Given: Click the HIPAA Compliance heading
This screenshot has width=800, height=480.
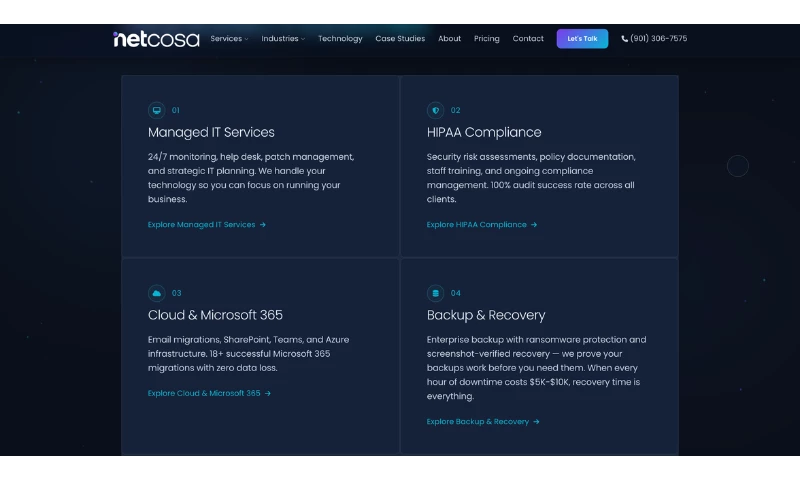Looking at the screenshot, I should [x=484, y=133].
